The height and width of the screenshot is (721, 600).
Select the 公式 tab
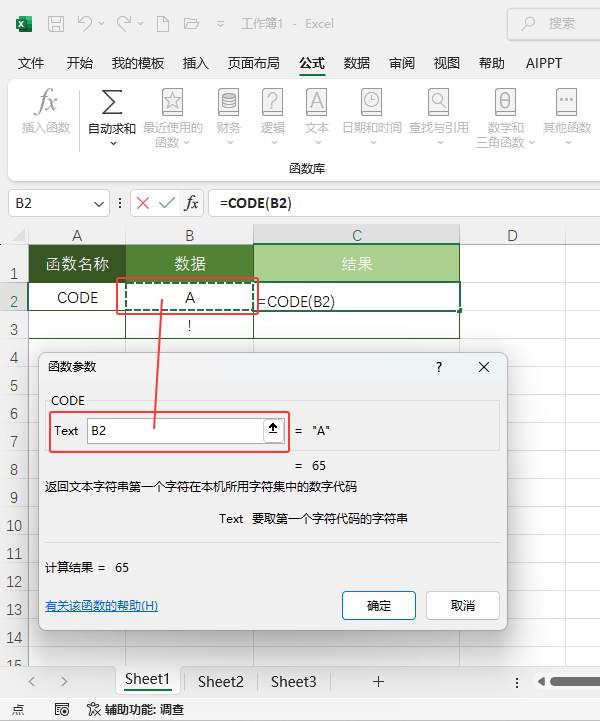coord(312,63)
